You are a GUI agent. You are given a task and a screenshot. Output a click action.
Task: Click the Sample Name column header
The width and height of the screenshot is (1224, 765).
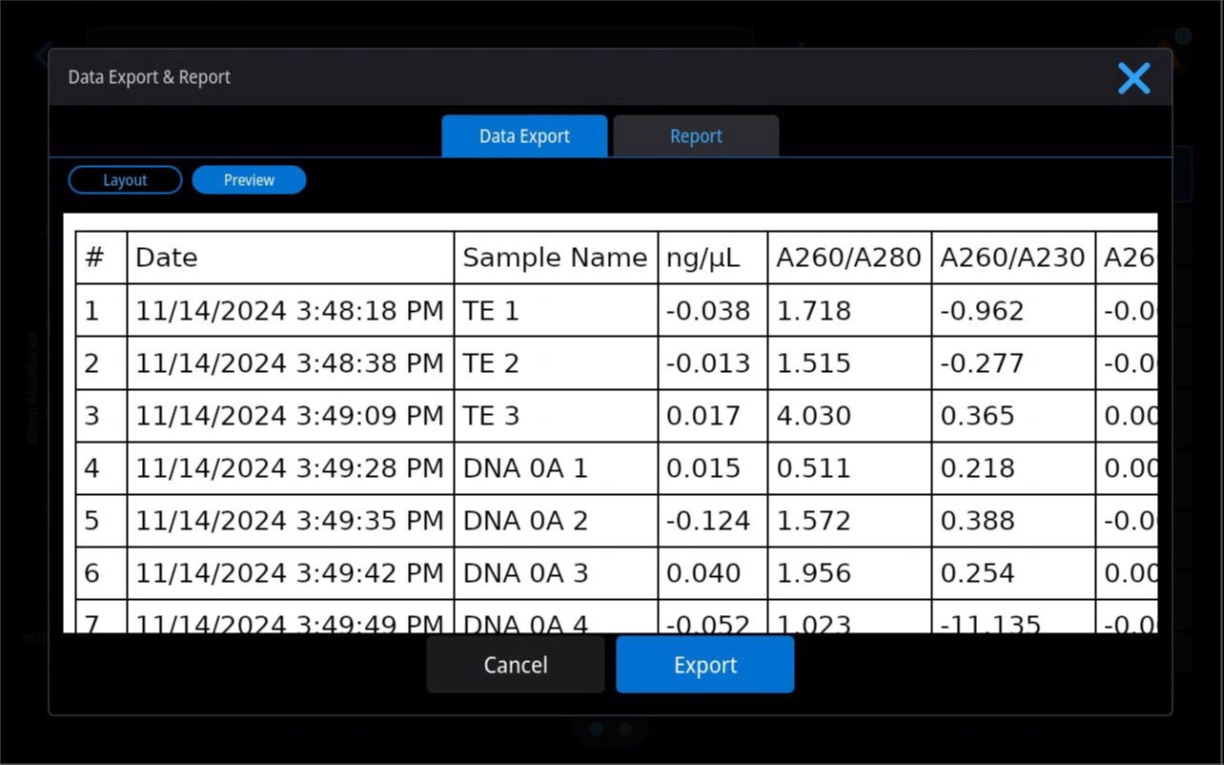click(x=556, y=257)
